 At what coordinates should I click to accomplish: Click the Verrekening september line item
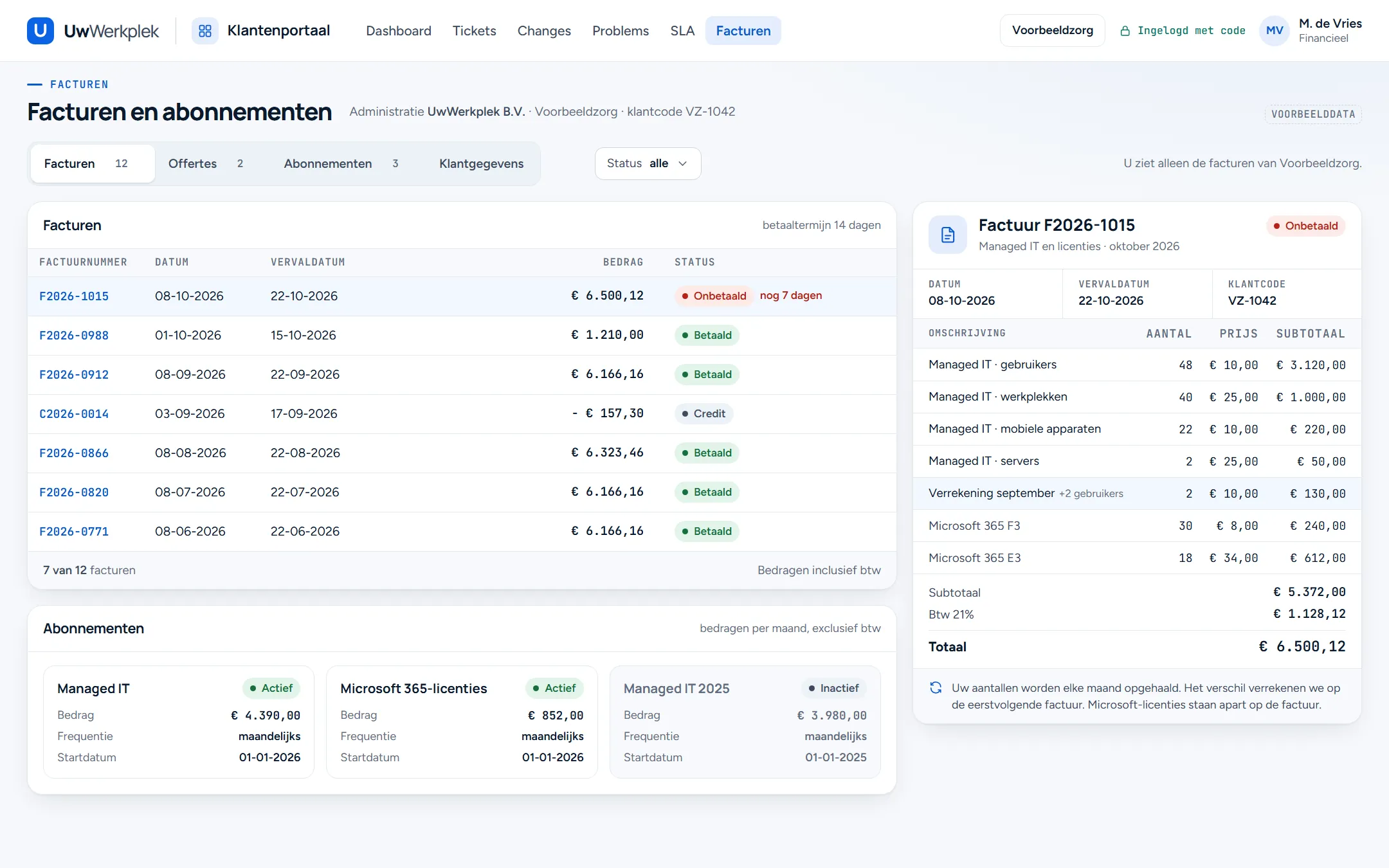click(x=1137, y=493)
